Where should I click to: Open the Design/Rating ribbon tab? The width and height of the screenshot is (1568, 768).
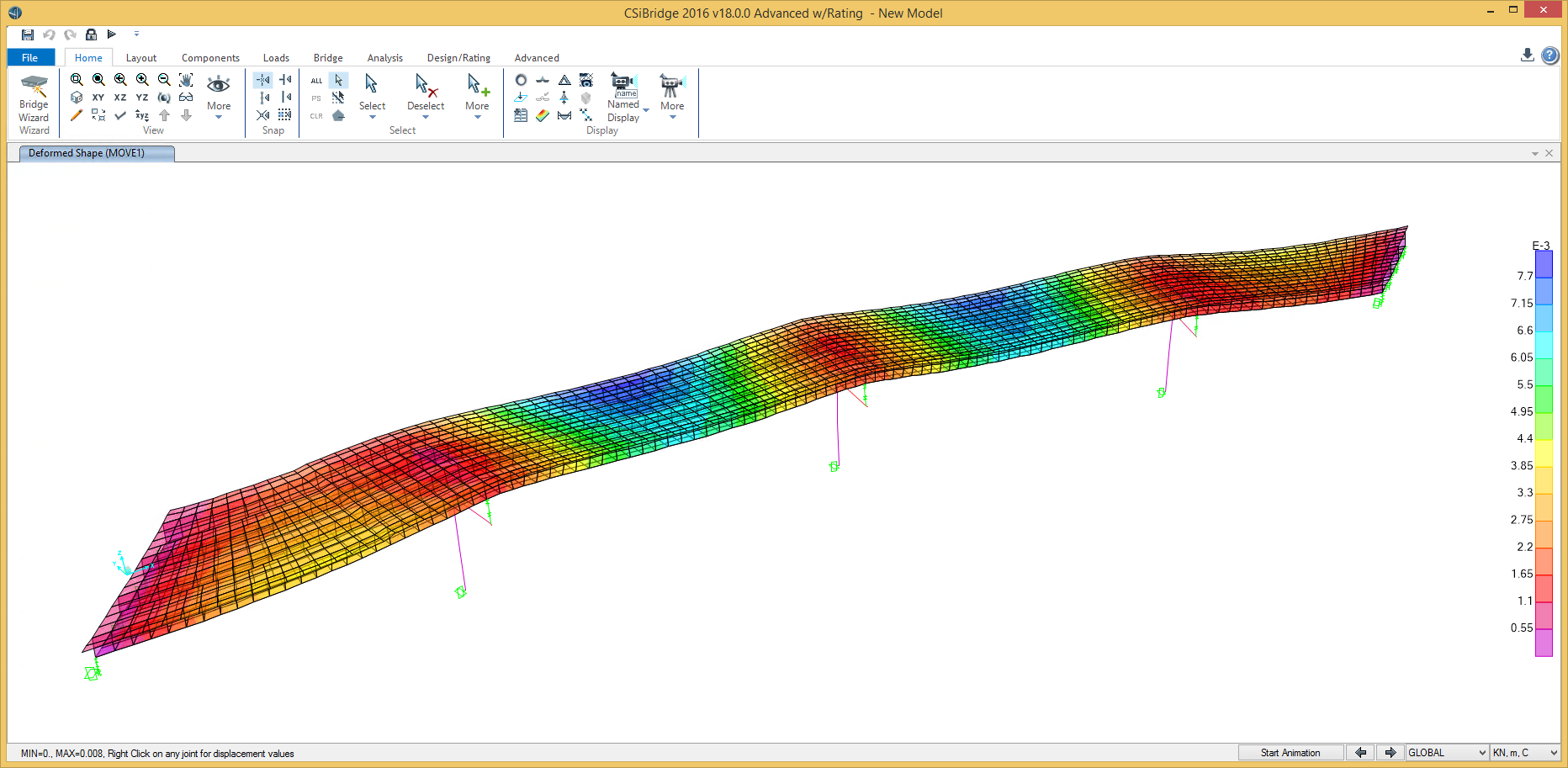coord(458,58)
